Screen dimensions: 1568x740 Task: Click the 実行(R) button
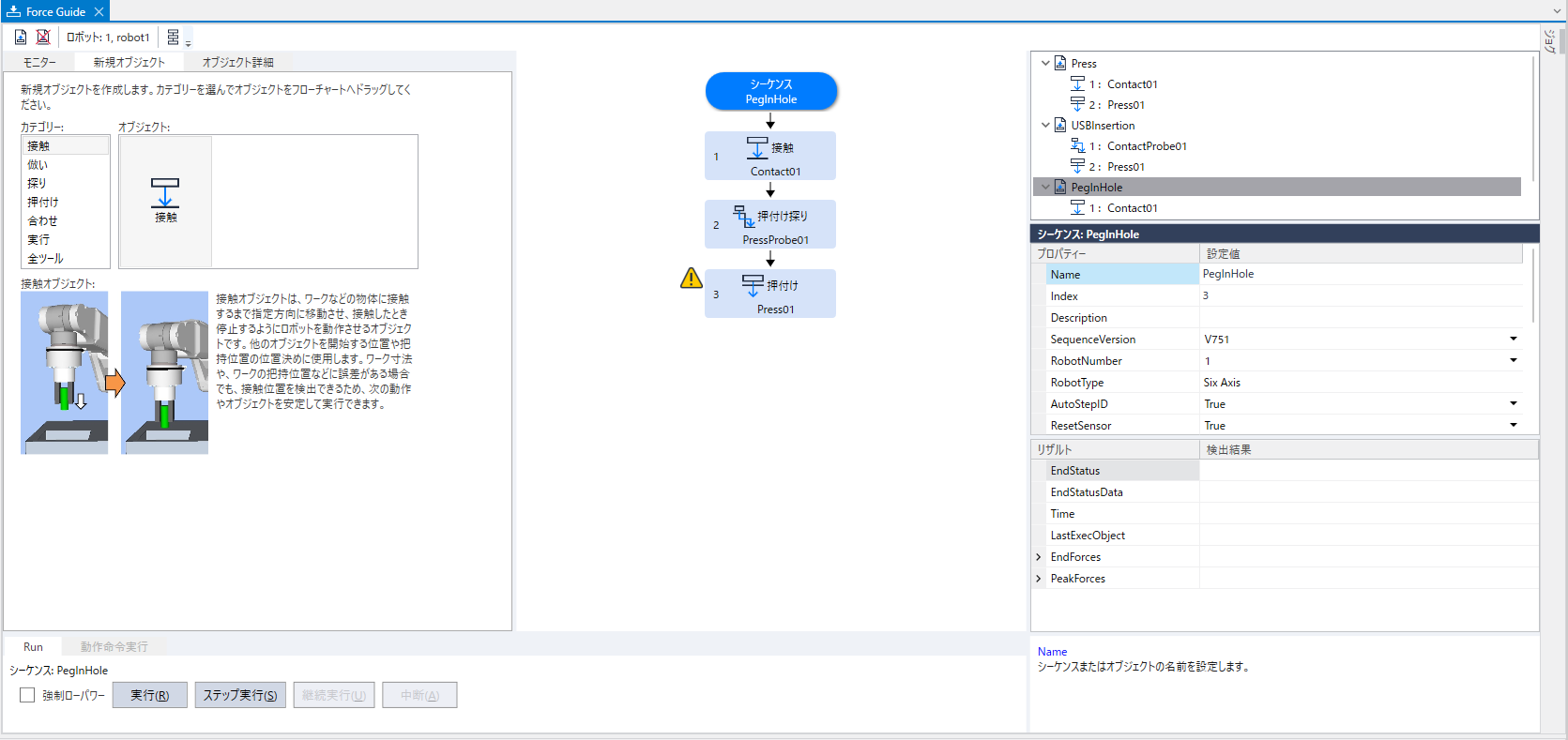[150, 695]
